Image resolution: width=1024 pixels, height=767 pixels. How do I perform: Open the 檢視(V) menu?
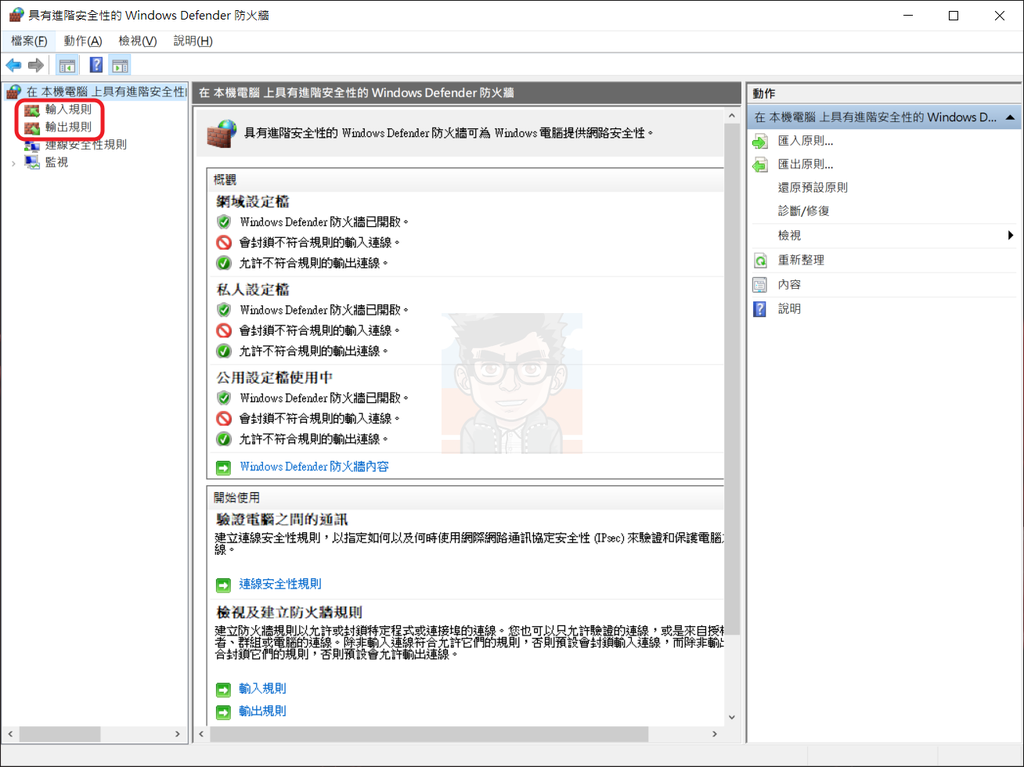coord(136,40)
